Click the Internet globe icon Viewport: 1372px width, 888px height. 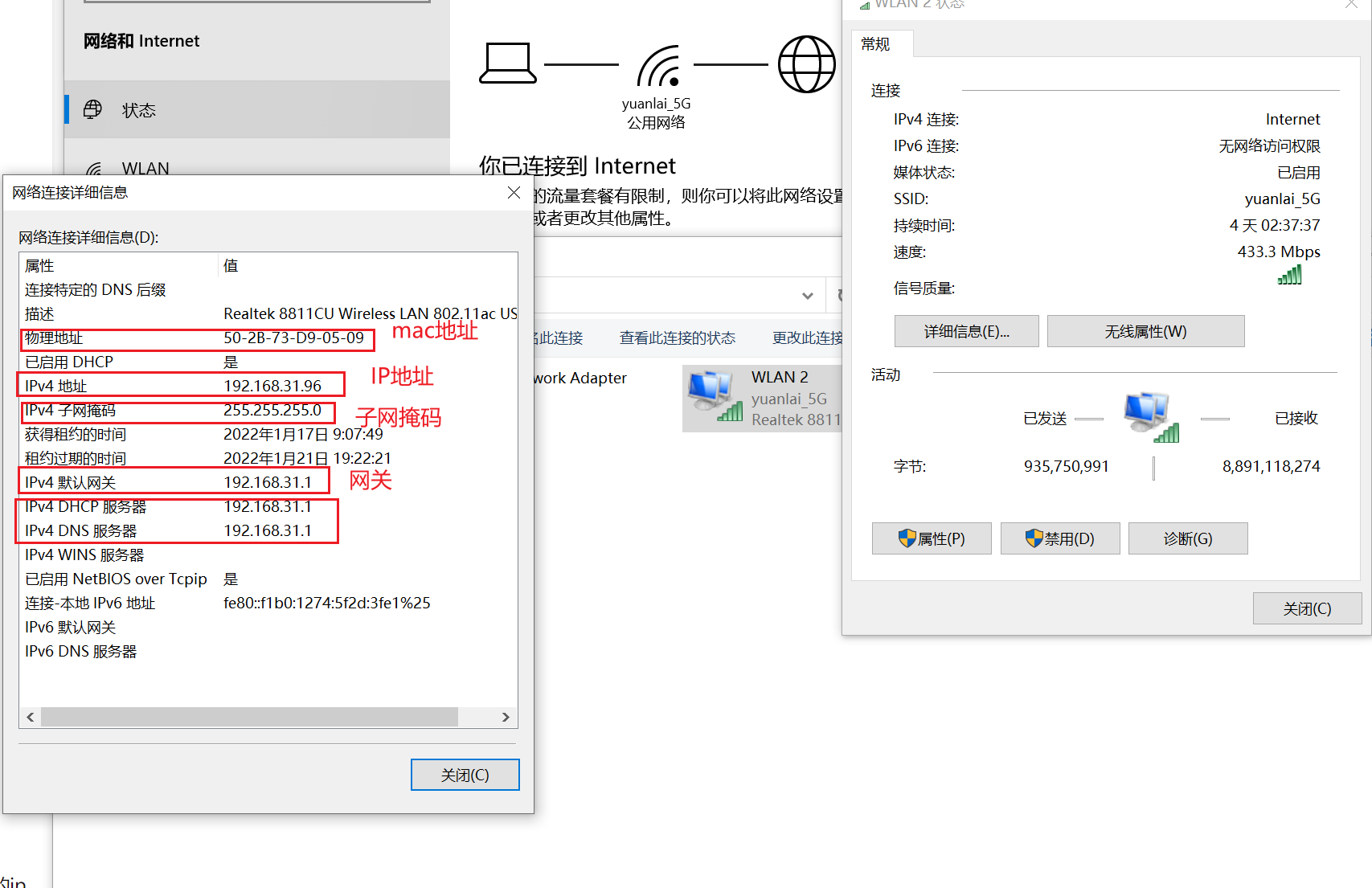[807, 64]
